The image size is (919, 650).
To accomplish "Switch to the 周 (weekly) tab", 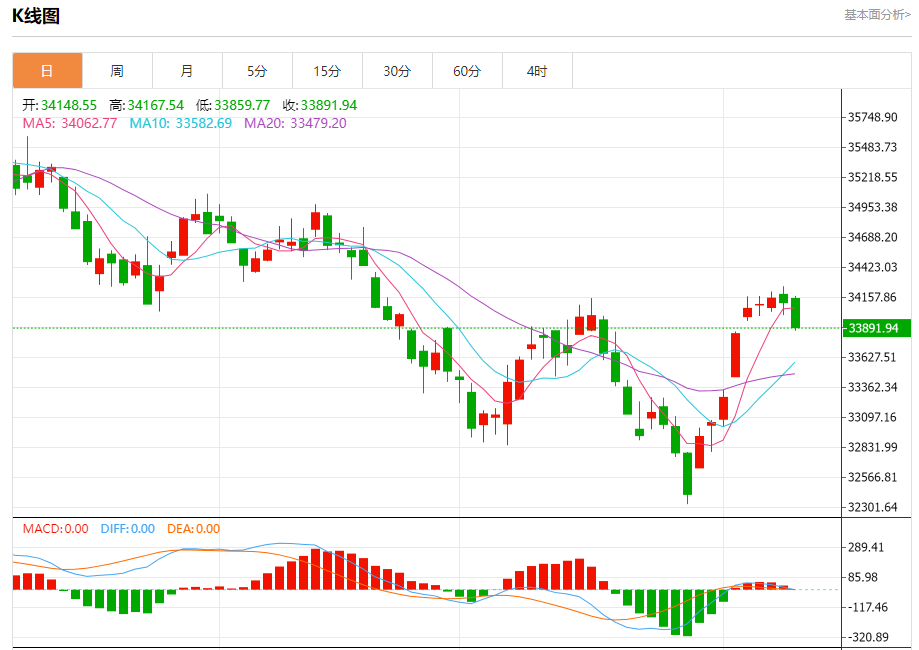I will pos(117,71).
